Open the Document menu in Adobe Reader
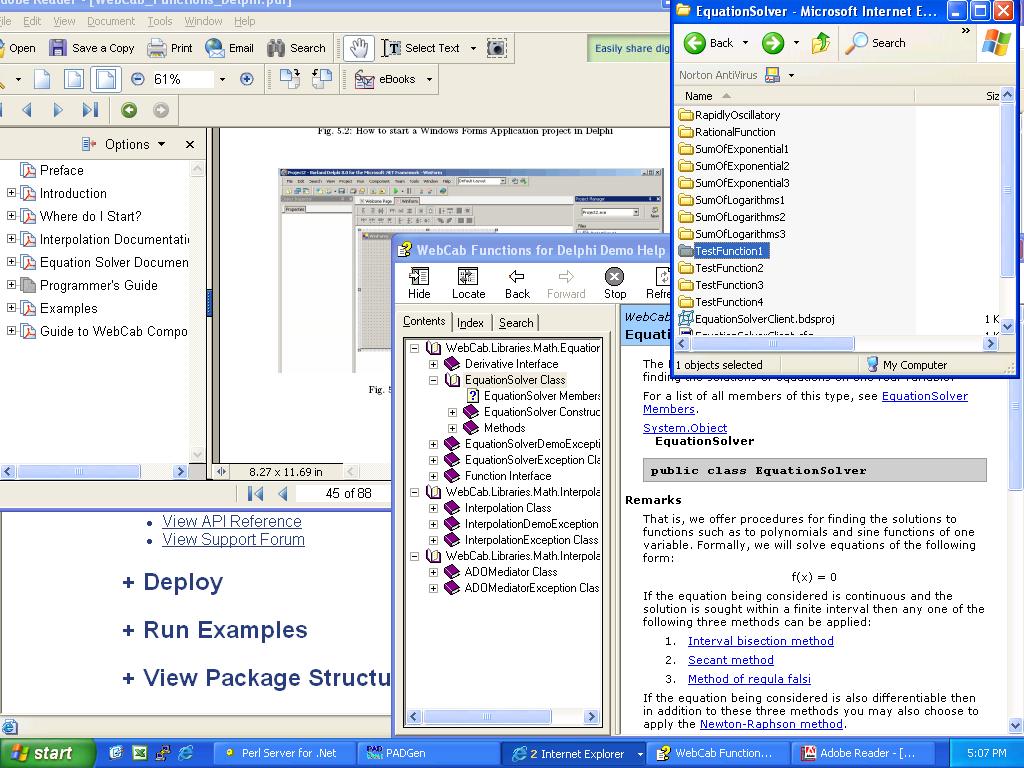Screen dimensions: 1024x768 tap(111, 21)
